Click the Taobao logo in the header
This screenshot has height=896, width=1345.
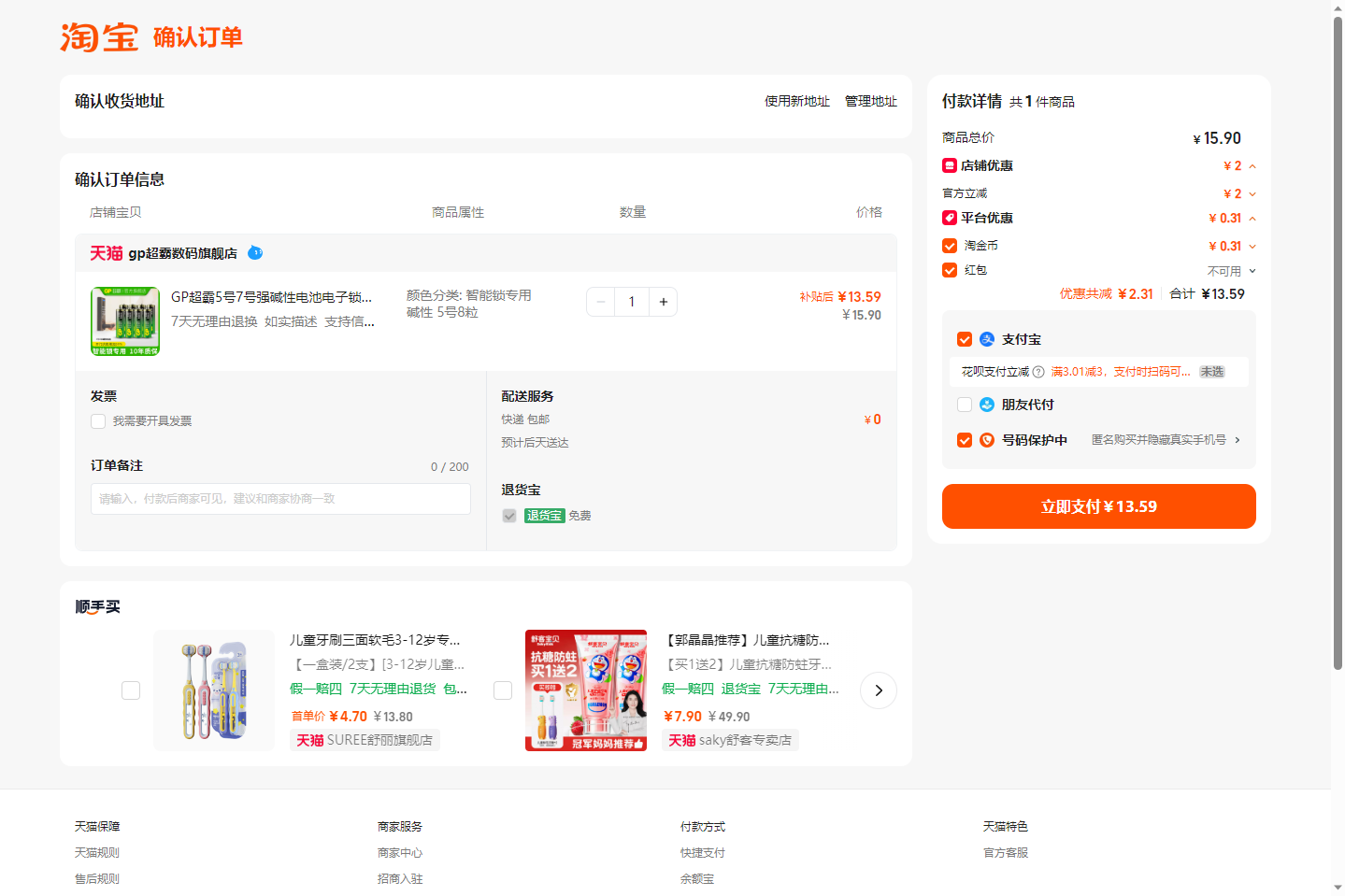coord(99,37)
